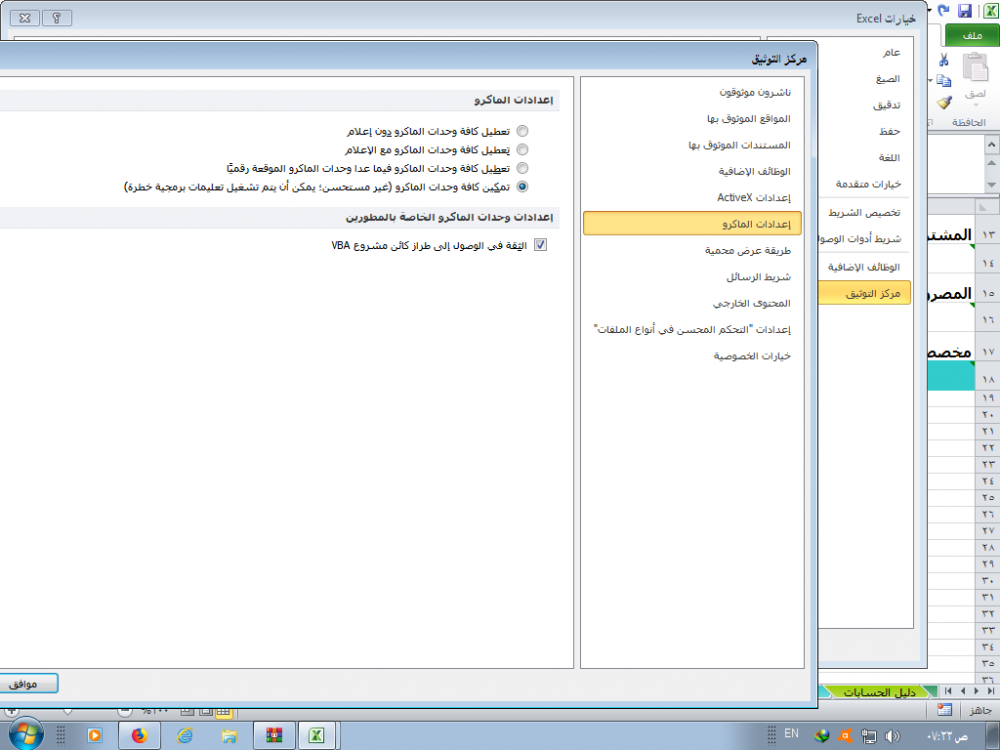The height and width of the screenshot is (750, 1000).
Task: Click the موافق (OK) button
Action: pos(29,684)
